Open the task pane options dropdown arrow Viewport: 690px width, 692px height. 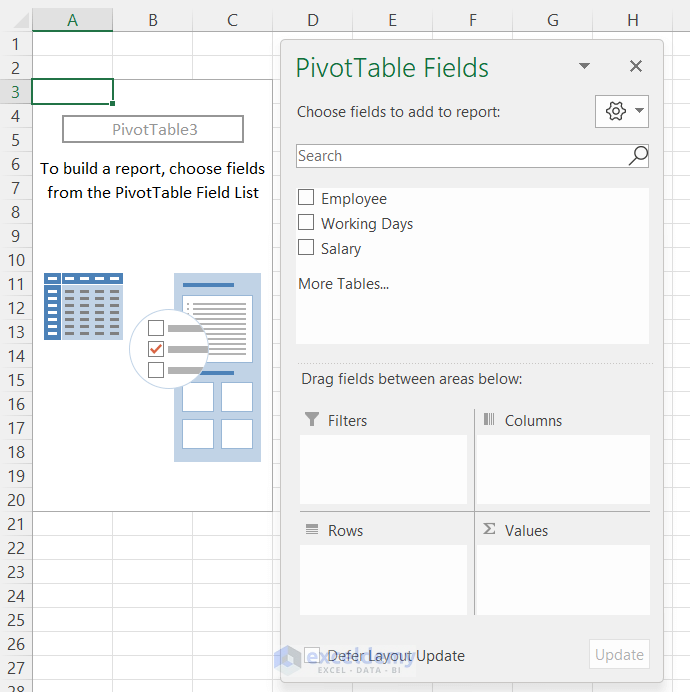point(585,67)
